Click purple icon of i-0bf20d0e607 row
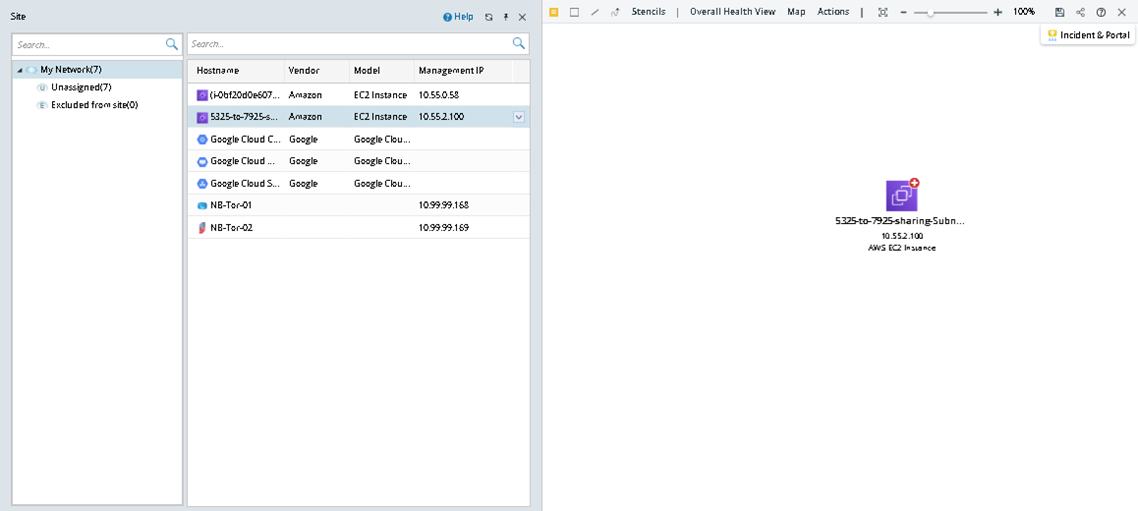Screen dimensions: 1138x511 pyautogui.click(x=202, y=95)
